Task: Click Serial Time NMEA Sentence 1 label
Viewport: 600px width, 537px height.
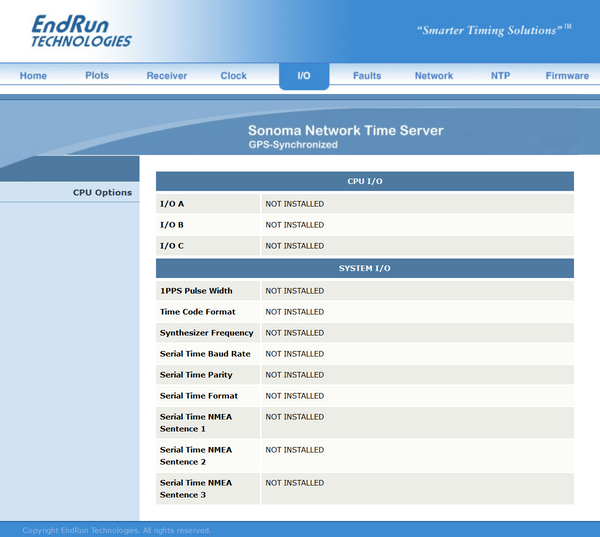Action: (196, 423)
